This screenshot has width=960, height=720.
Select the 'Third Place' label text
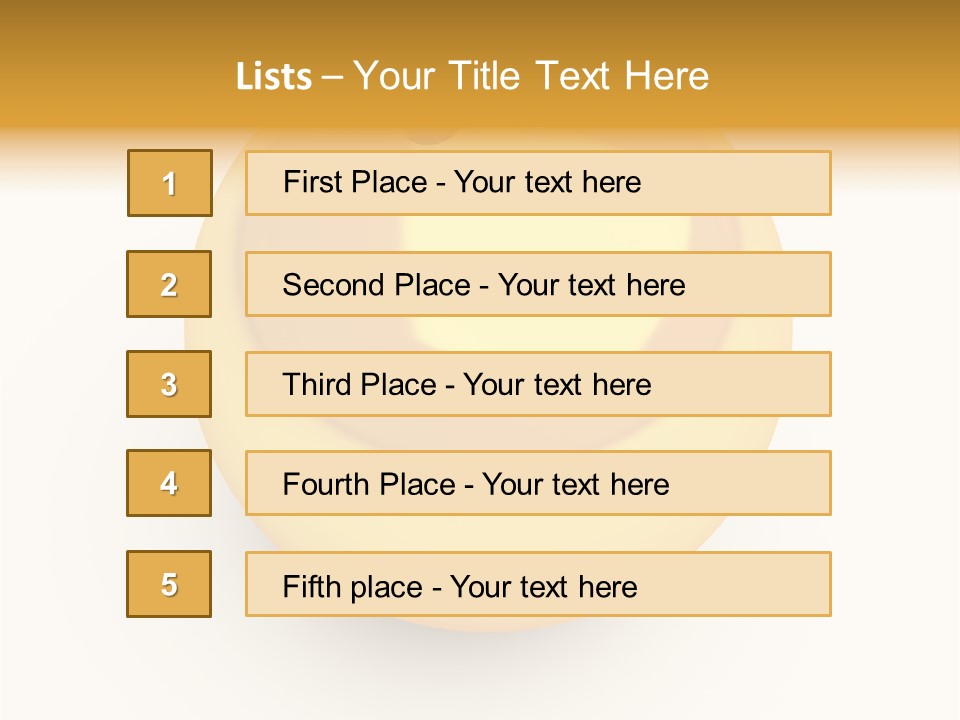pyautogui.click(x=359, y=385)
